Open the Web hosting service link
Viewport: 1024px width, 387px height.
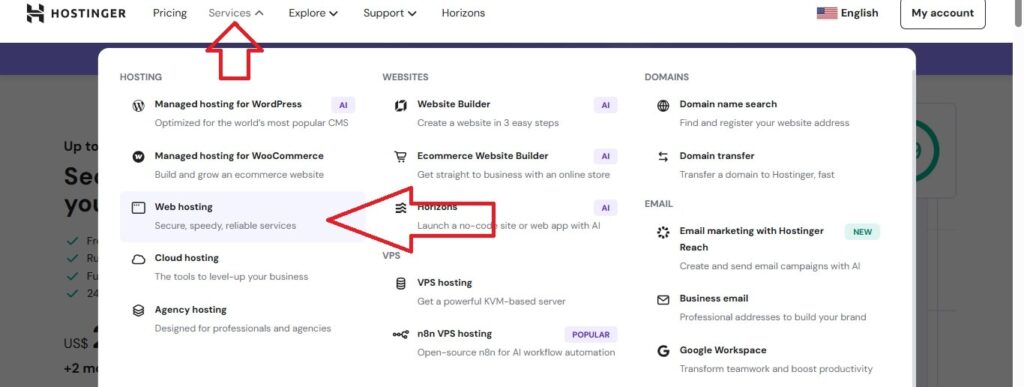tap(242, 216)
